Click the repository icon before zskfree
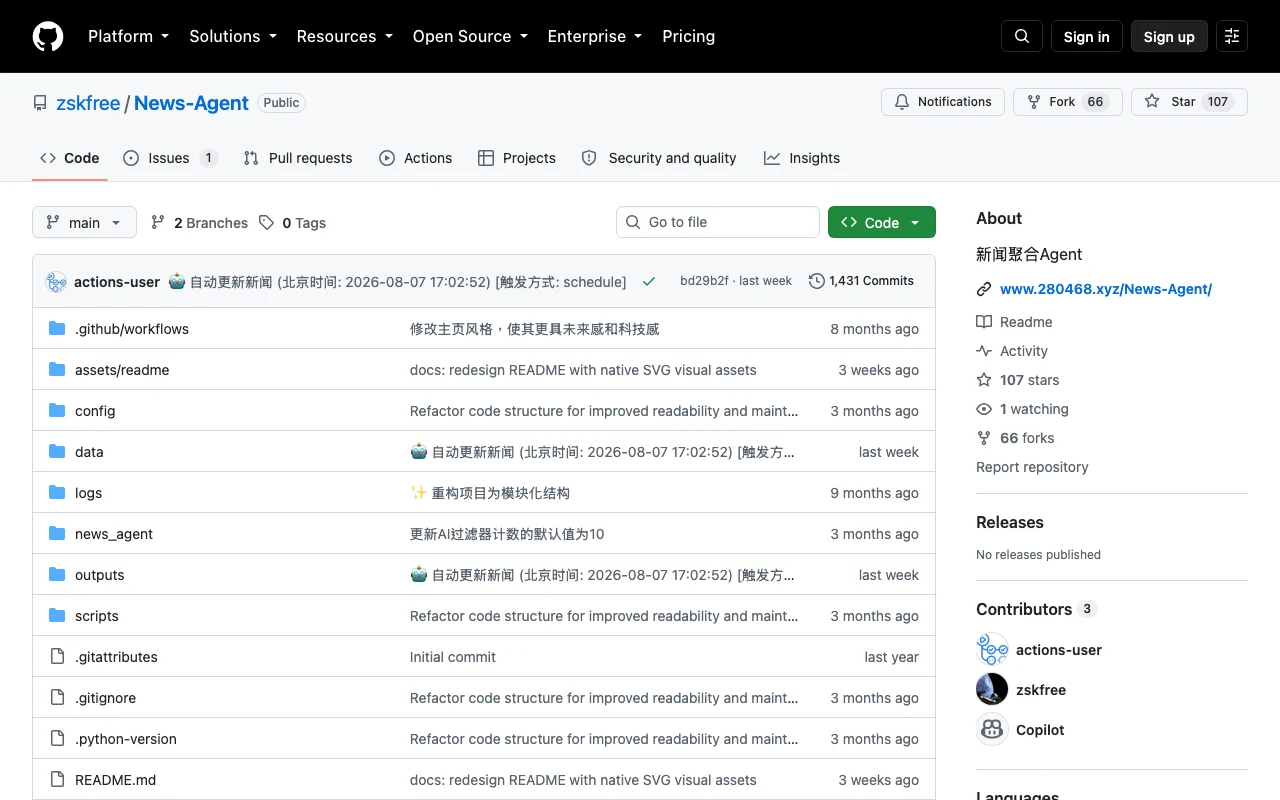Viewport: 1280px width, 800px height. pyautogui.click(x=40, y=103)
